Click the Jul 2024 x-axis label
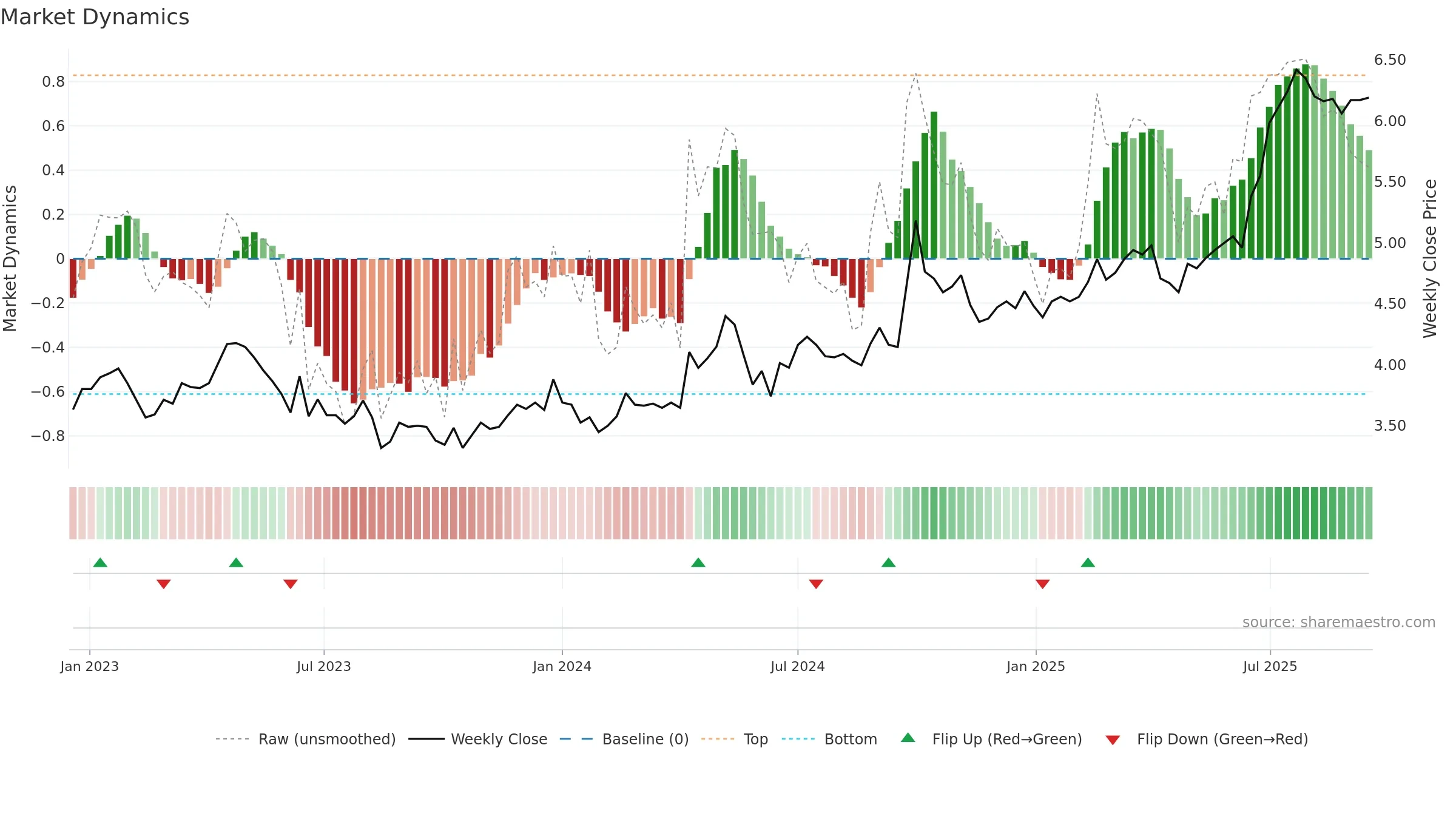This screenshot has width=1456, height=819. pyautogui.click(x=798, y=666)
